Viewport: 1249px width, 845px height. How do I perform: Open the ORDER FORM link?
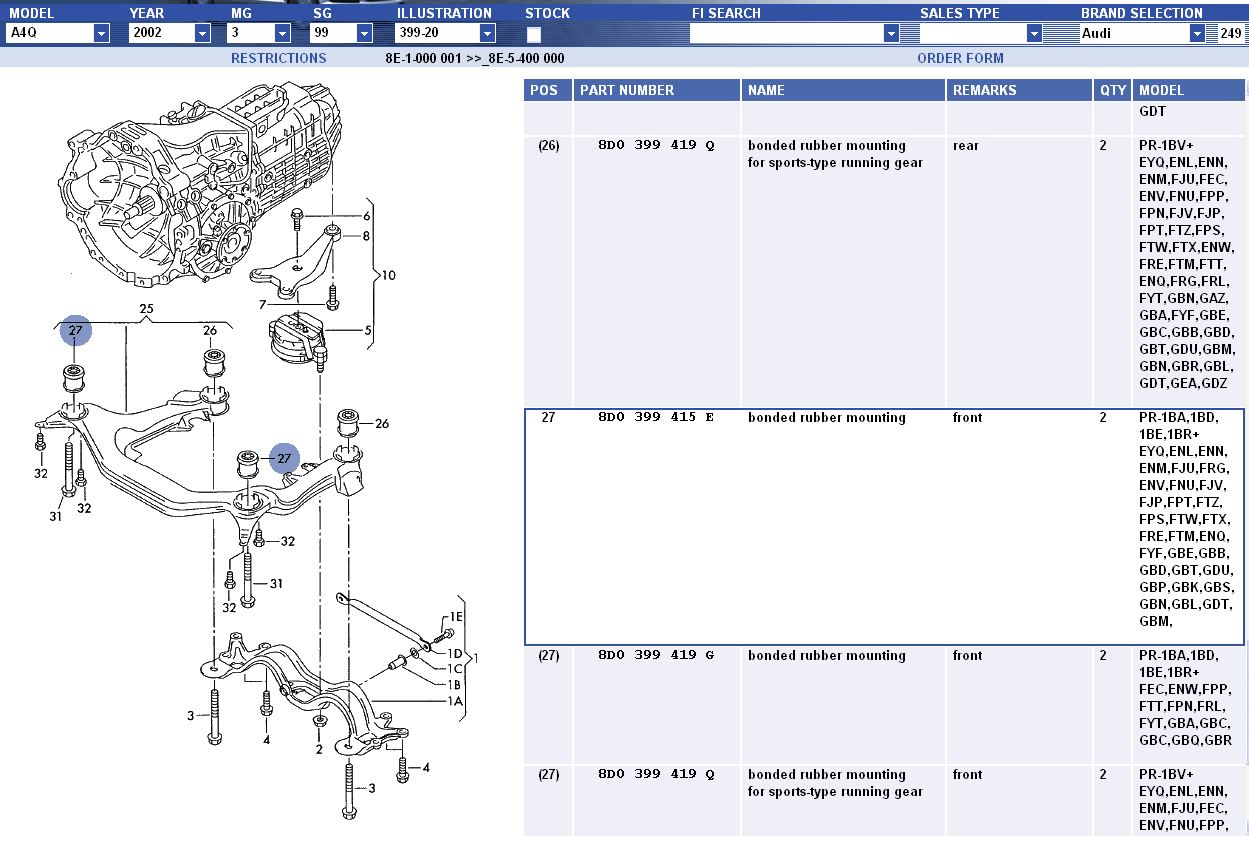tap(960, 58)
